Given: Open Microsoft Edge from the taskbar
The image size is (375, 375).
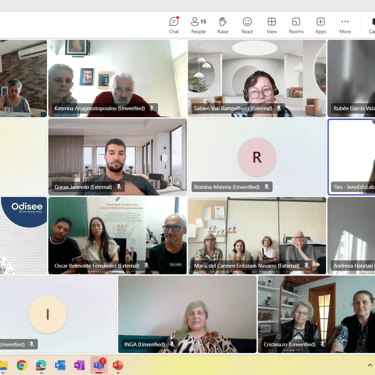Looking at the screenshot, I should point(41,365).
